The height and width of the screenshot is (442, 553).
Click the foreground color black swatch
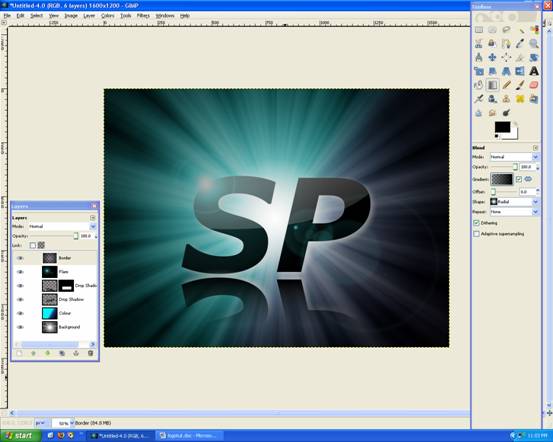[502, 127]
